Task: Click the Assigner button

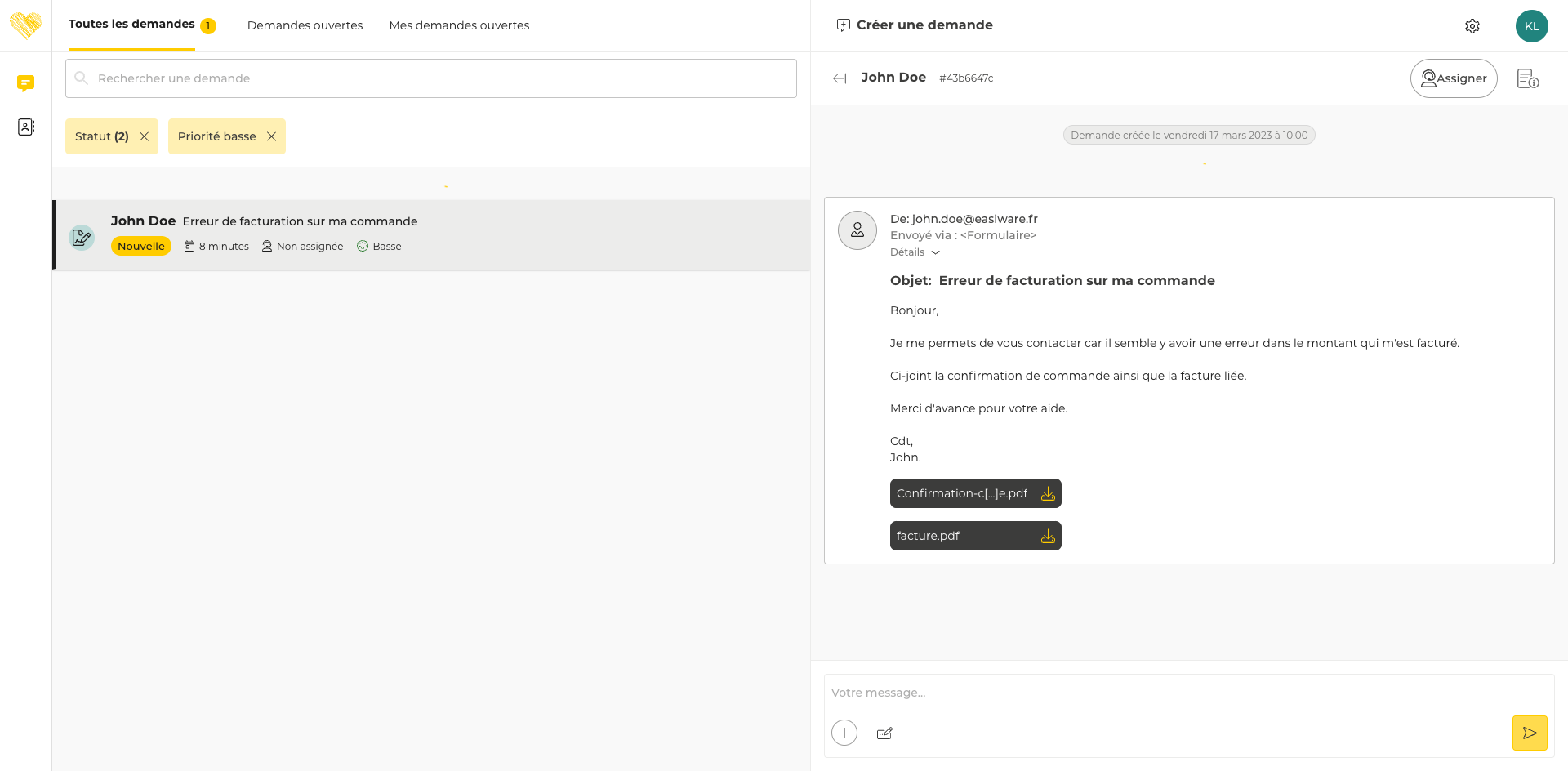Action: [x=1453, y=78]
